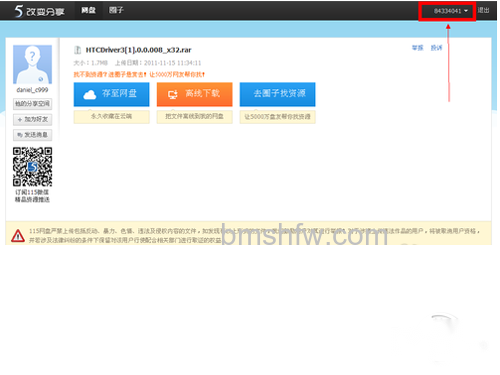Click the red warning triangle icon
500x375 pixels.
tap(18, 236)
